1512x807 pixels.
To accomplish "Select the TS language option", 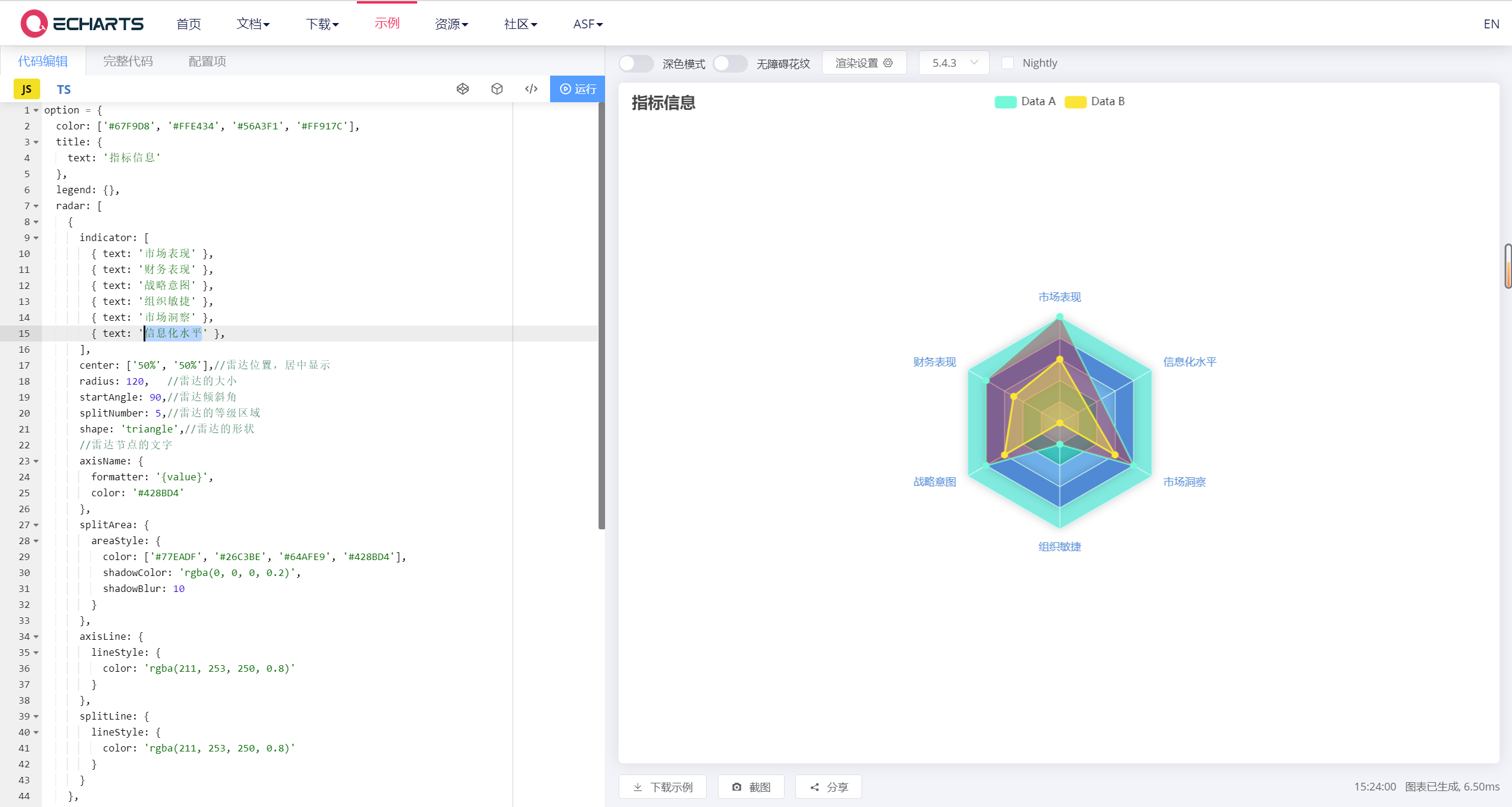I will pos(64,89).
